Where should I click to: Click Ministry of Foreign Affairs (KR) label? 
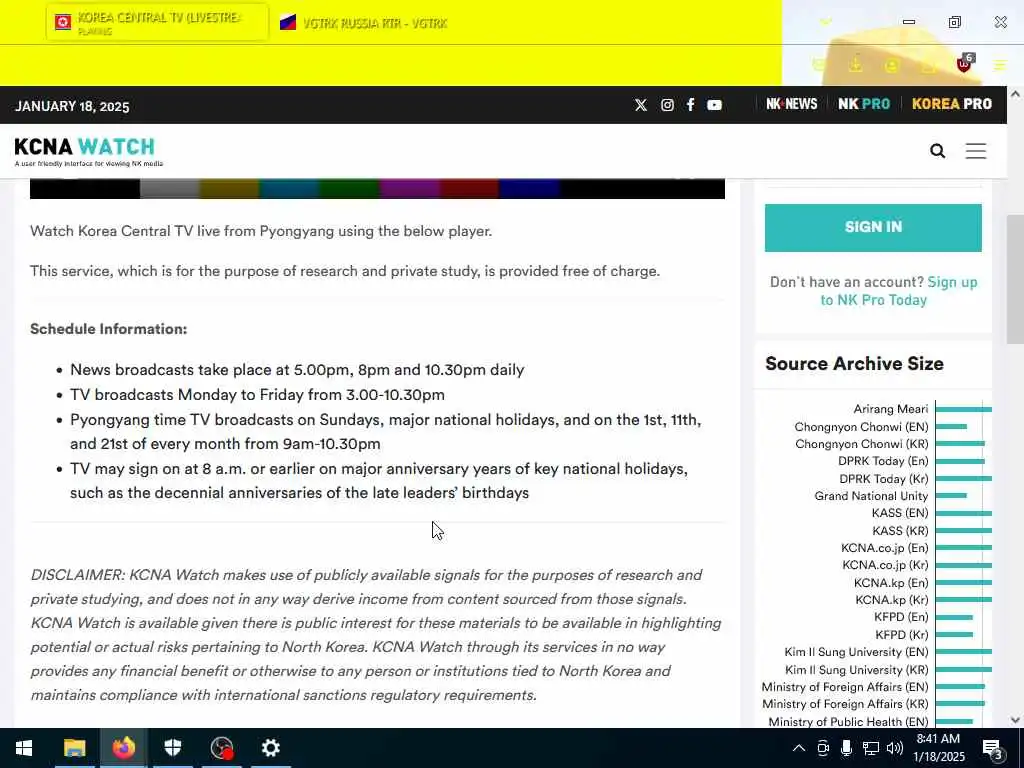845,704
